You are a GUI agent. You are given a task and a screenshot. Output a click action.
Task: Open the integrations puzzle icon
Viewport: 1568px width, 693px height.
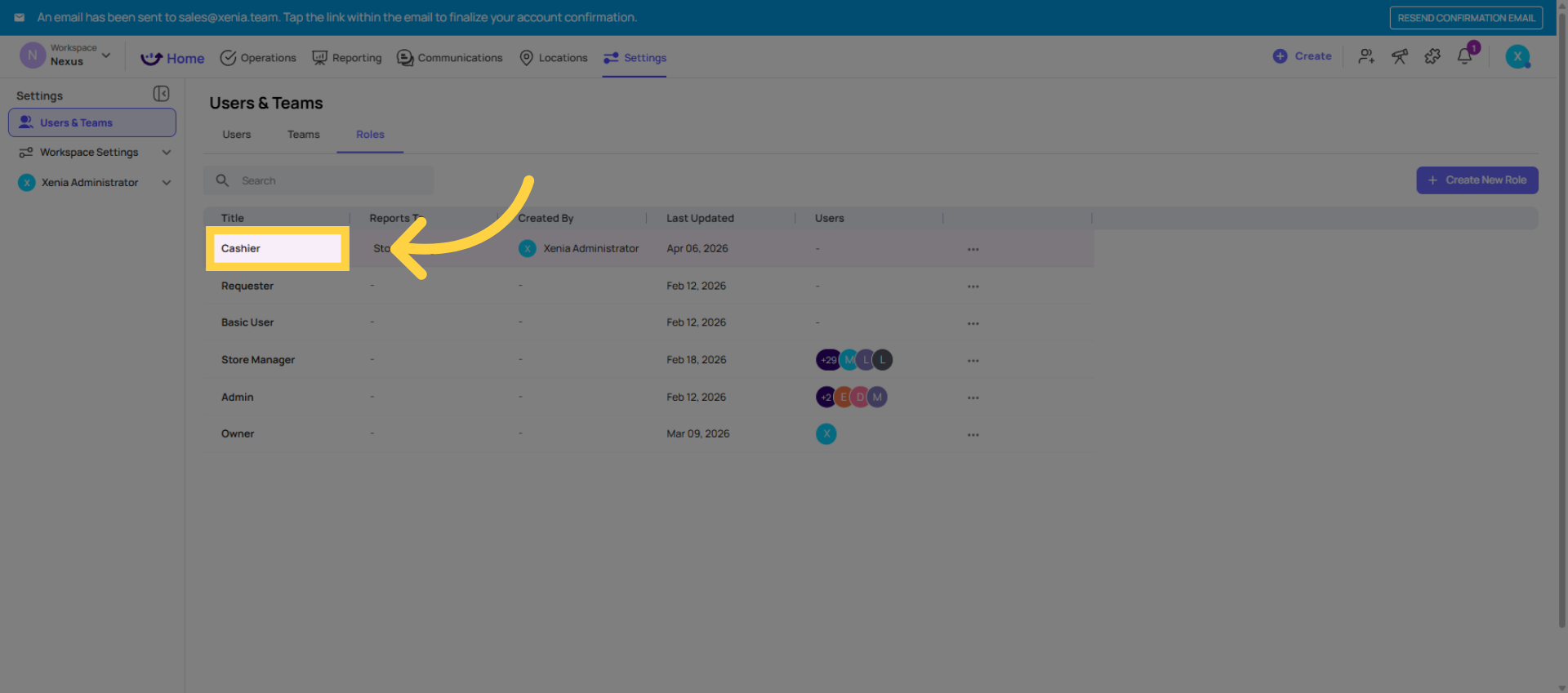pyautogui.click(x=1432, y=56)
